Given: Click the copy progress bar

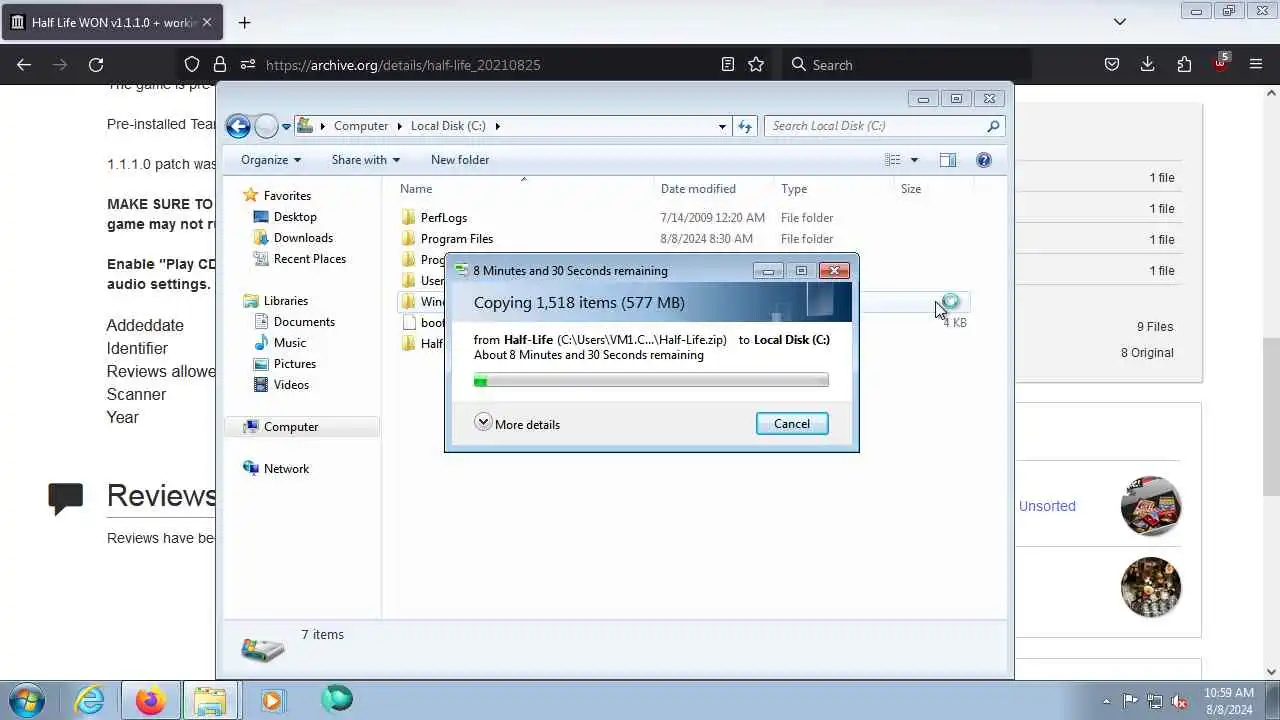Looking at the screenshot, I should (x=651, y=380).
